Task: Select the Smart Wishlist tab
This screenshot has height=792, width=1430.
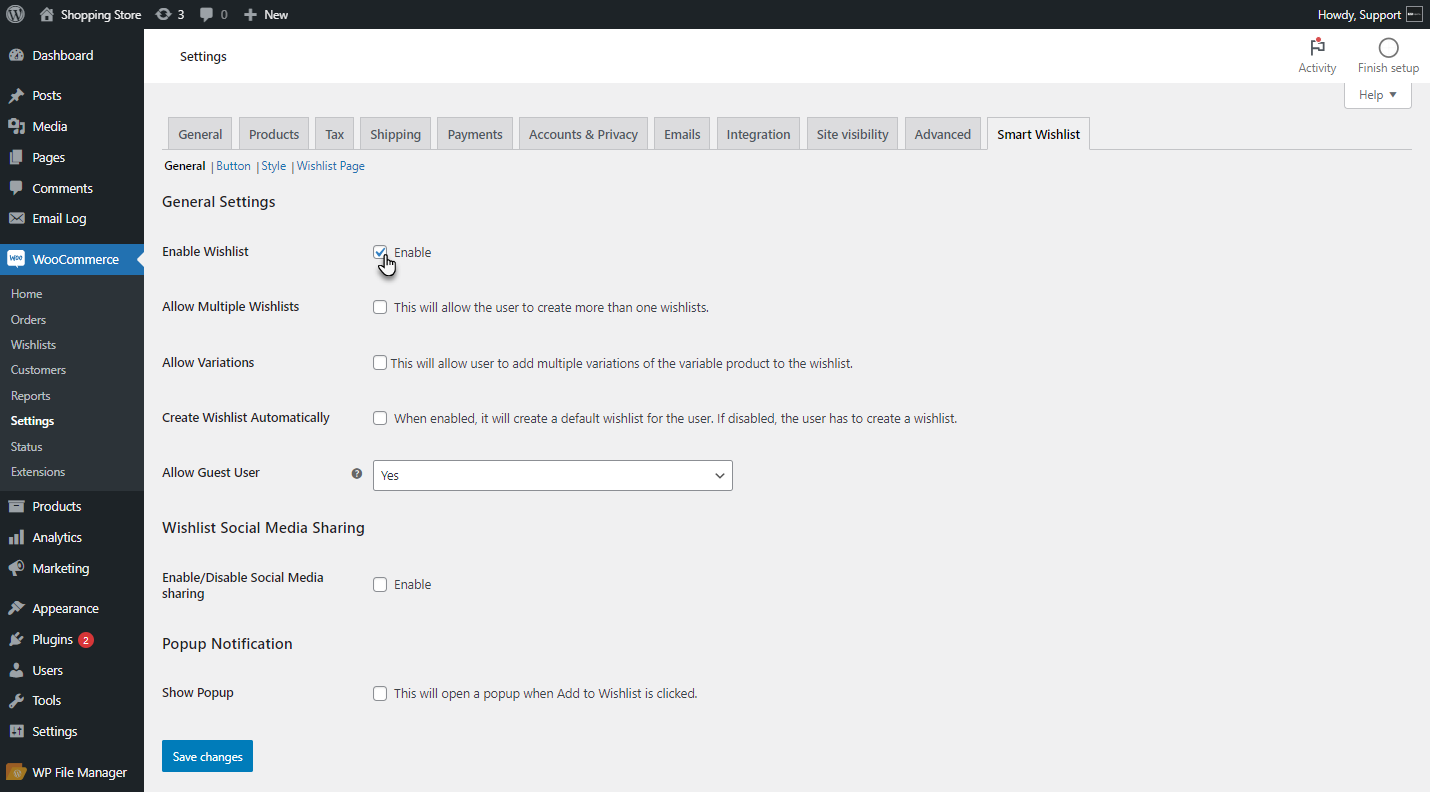Action: pos(1038,134)
